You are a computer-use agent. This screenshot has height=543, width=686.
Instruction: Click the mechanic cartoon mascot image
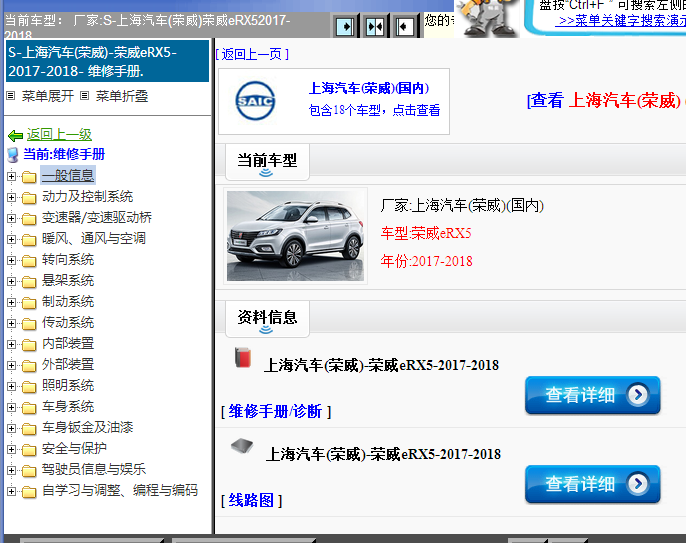(486, 18)
